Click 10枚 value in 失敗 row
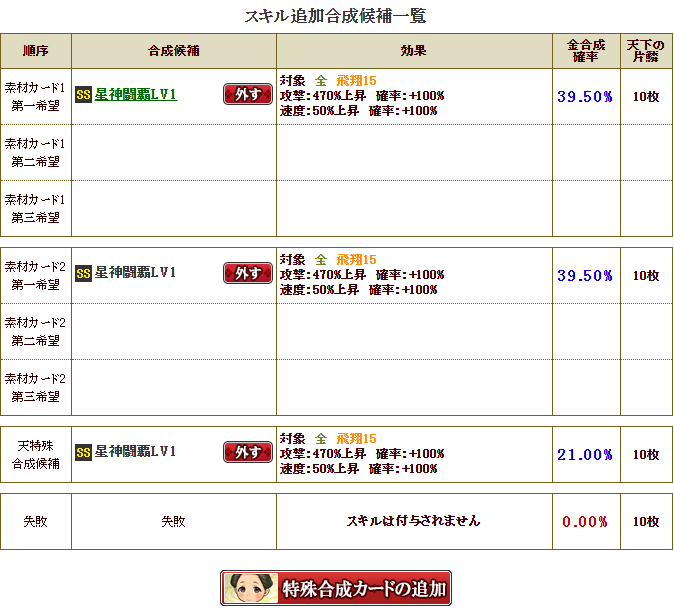Viewport: 674px width, 612px height. coord(646,522)
